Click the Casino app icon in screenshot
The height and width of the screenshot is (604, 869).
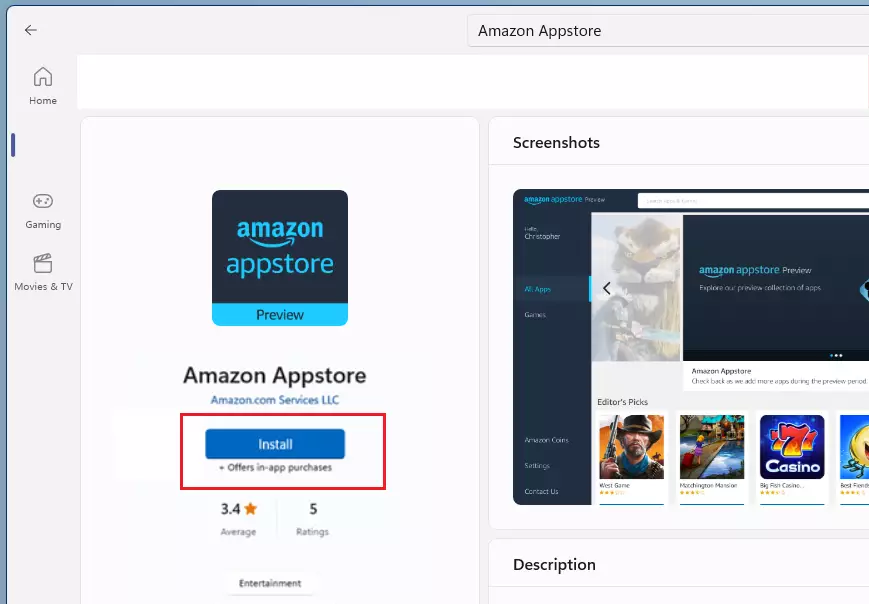pos(792,447)
